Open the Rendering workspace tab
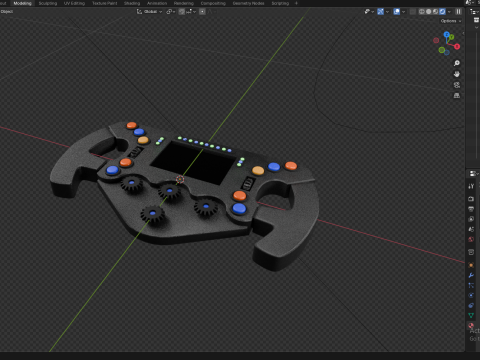This screenshot has width=480, height=360. [184, 3]
